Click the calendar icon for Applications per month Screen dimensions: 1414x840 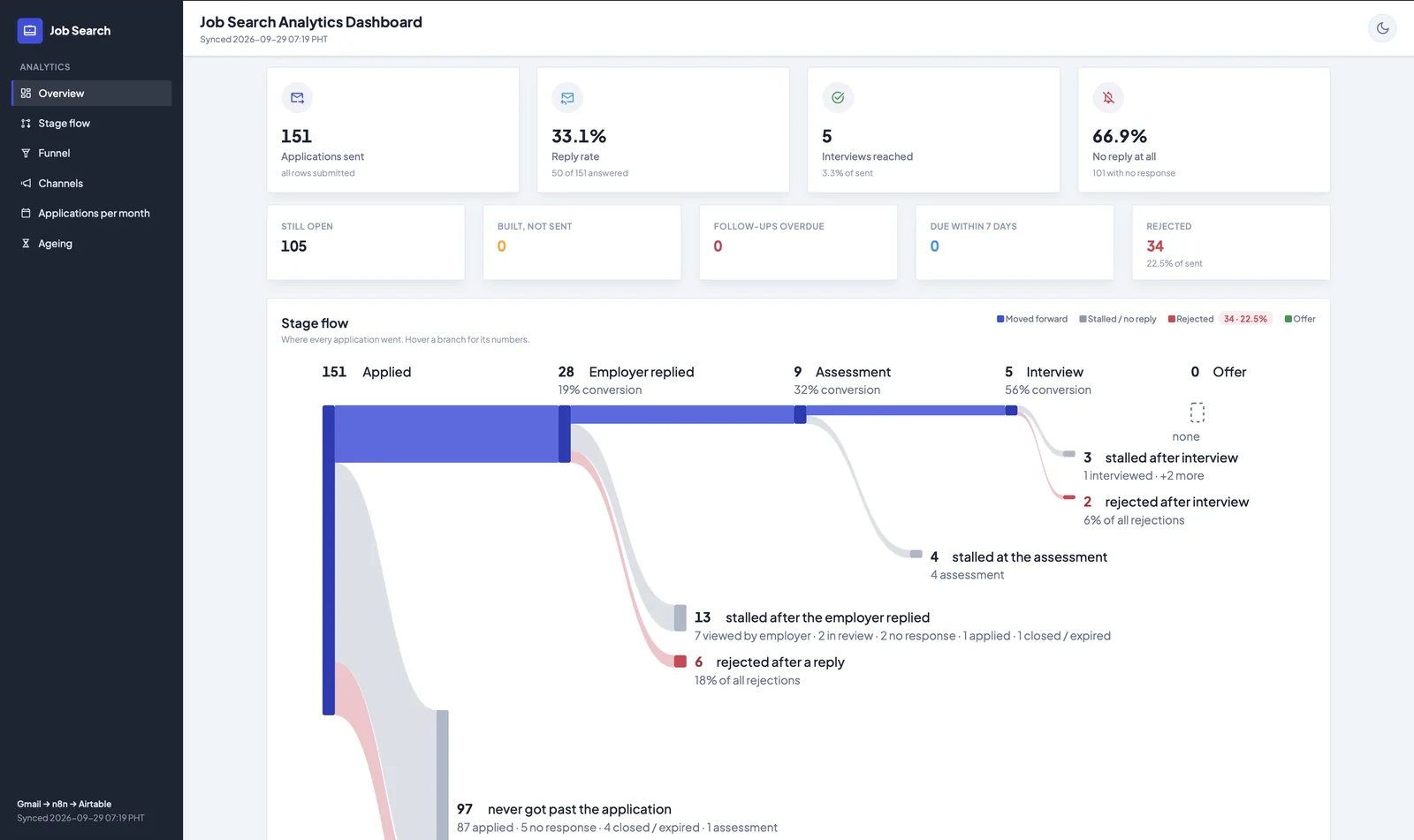[26, 214]
